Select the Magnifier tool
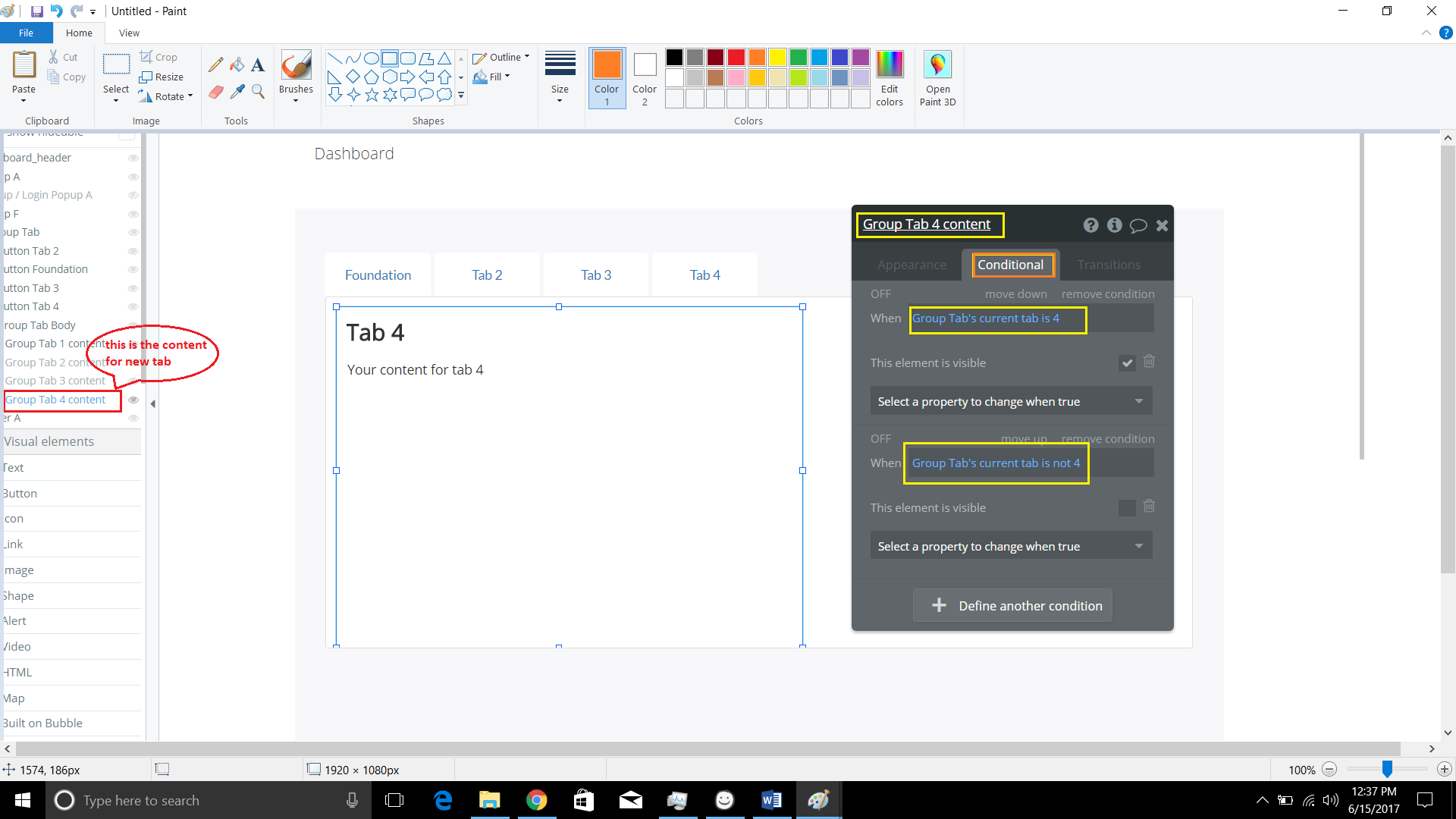Viewport: 1456px width, 819px height. [x=258, y=92]
